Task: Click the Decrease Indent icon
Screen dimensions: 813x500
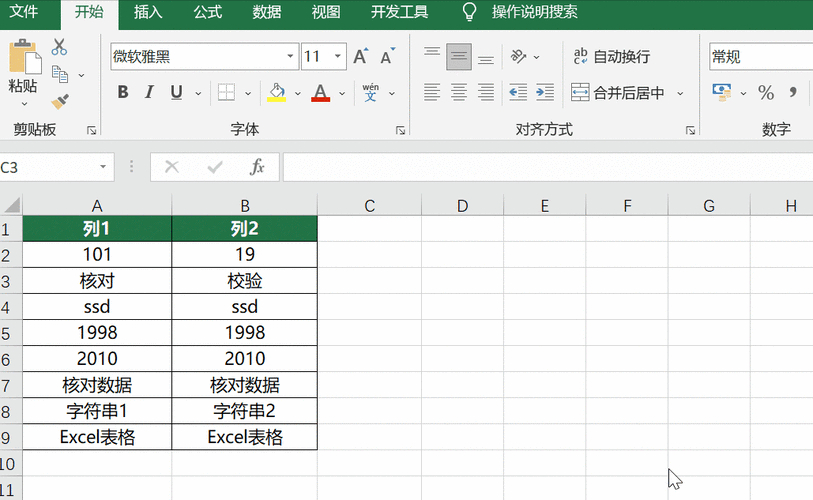Action: pos(518,93)
